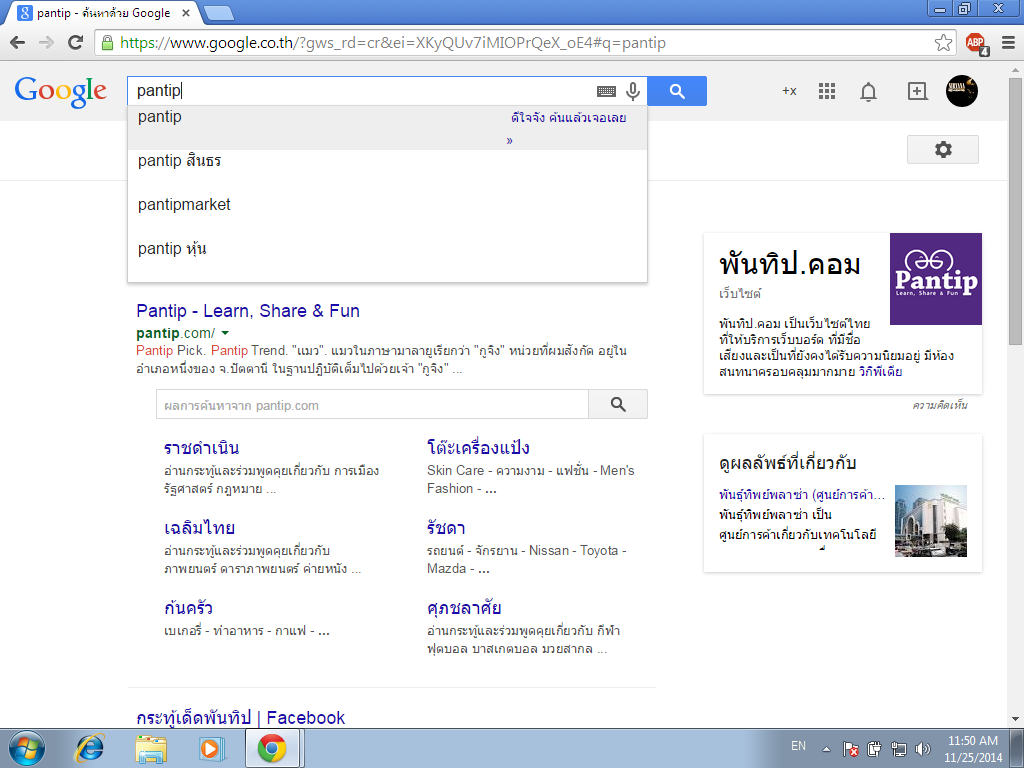
Task: Click the Chrome taskbar icon
Action: [x=272, y=748]
